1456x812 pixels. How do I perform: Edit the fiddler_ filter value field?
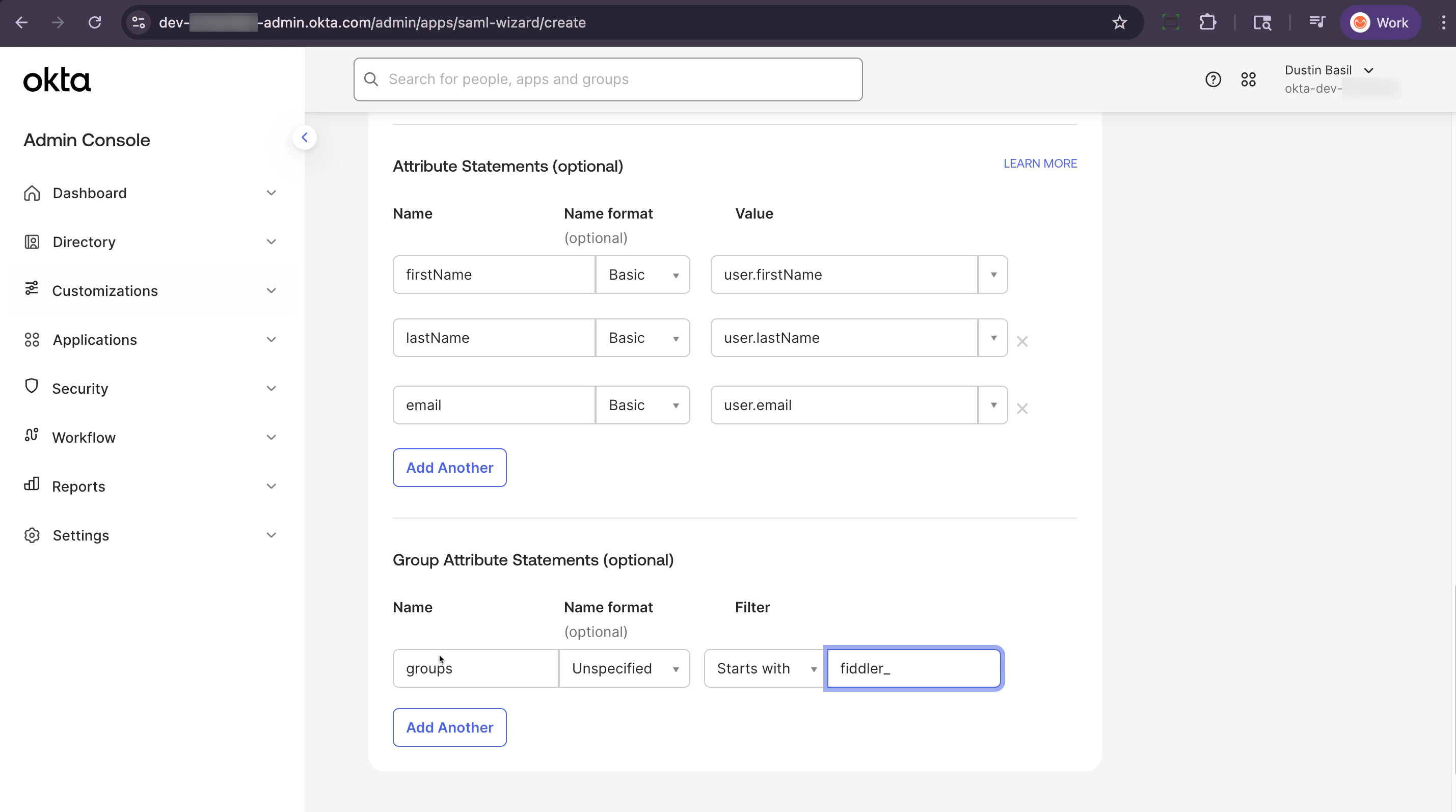(x=913, y=668)
